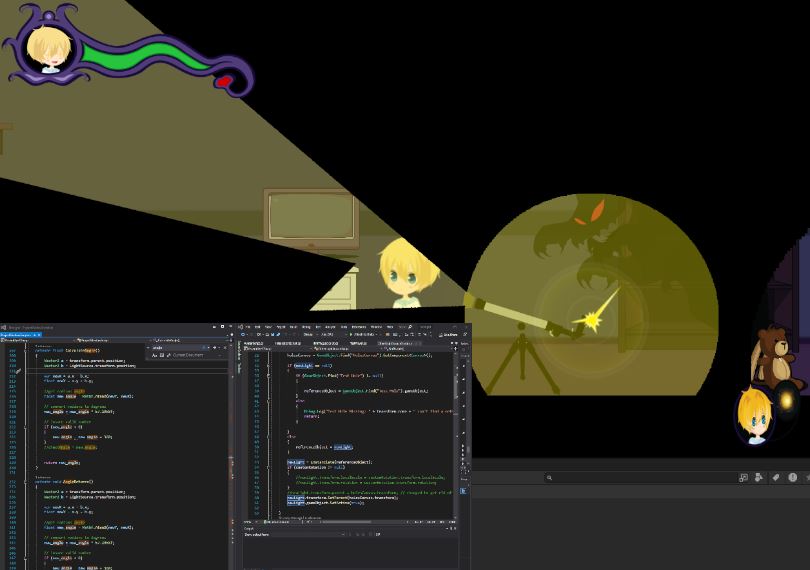Screen dimensions: 810x570
Task: Click the 'return new_angle;' line
Action: (61, 463)
